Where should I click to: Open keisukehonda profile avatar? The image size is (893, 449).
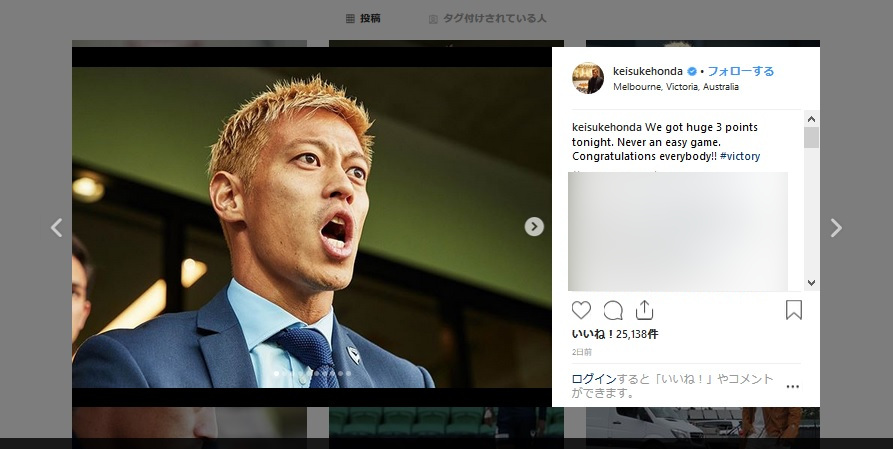(x=588, y=78)
